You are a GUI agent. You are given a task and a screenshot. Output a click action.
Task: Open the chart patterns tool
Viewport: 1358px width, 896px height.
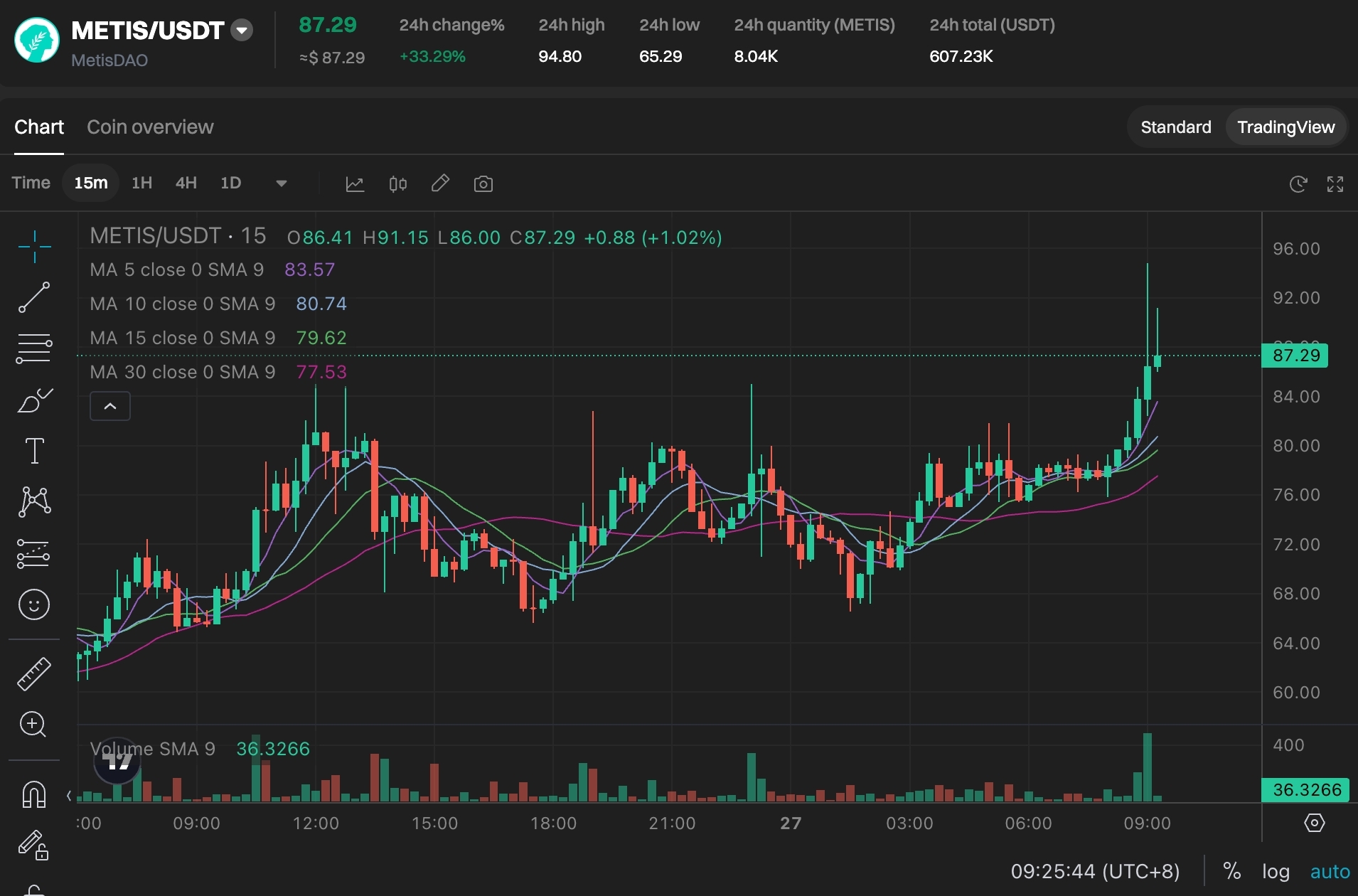pos(34,502)
